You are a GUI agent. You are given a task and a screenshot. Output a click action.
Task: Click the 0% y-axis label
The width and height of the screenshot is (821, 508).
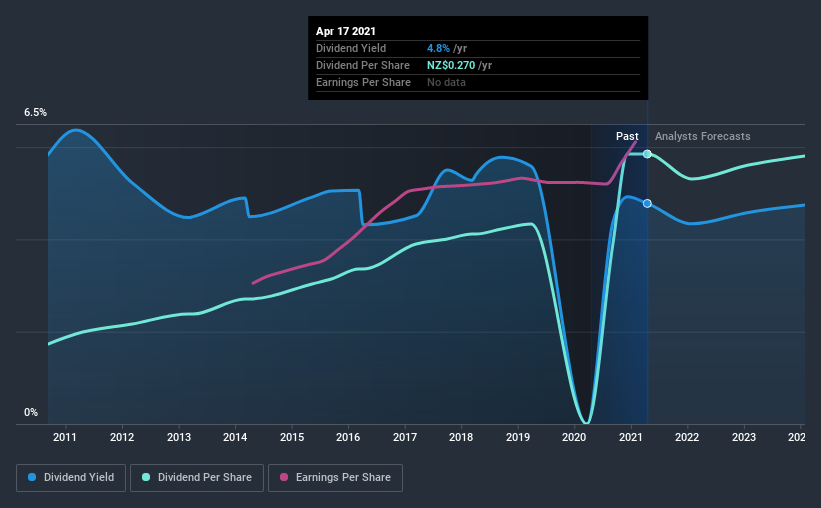(x=31, y=413)
